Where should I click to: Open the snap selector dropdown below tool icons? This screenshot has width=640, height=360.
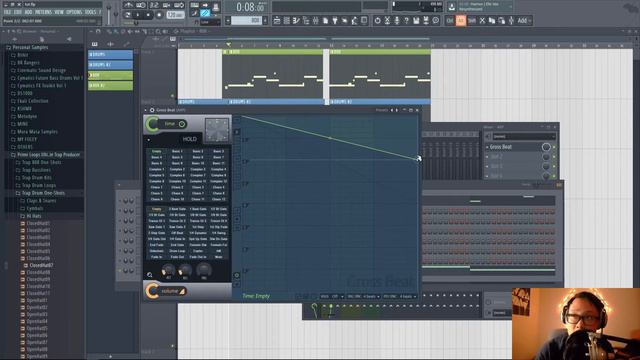pyautogui.click(x=211, y=22)
